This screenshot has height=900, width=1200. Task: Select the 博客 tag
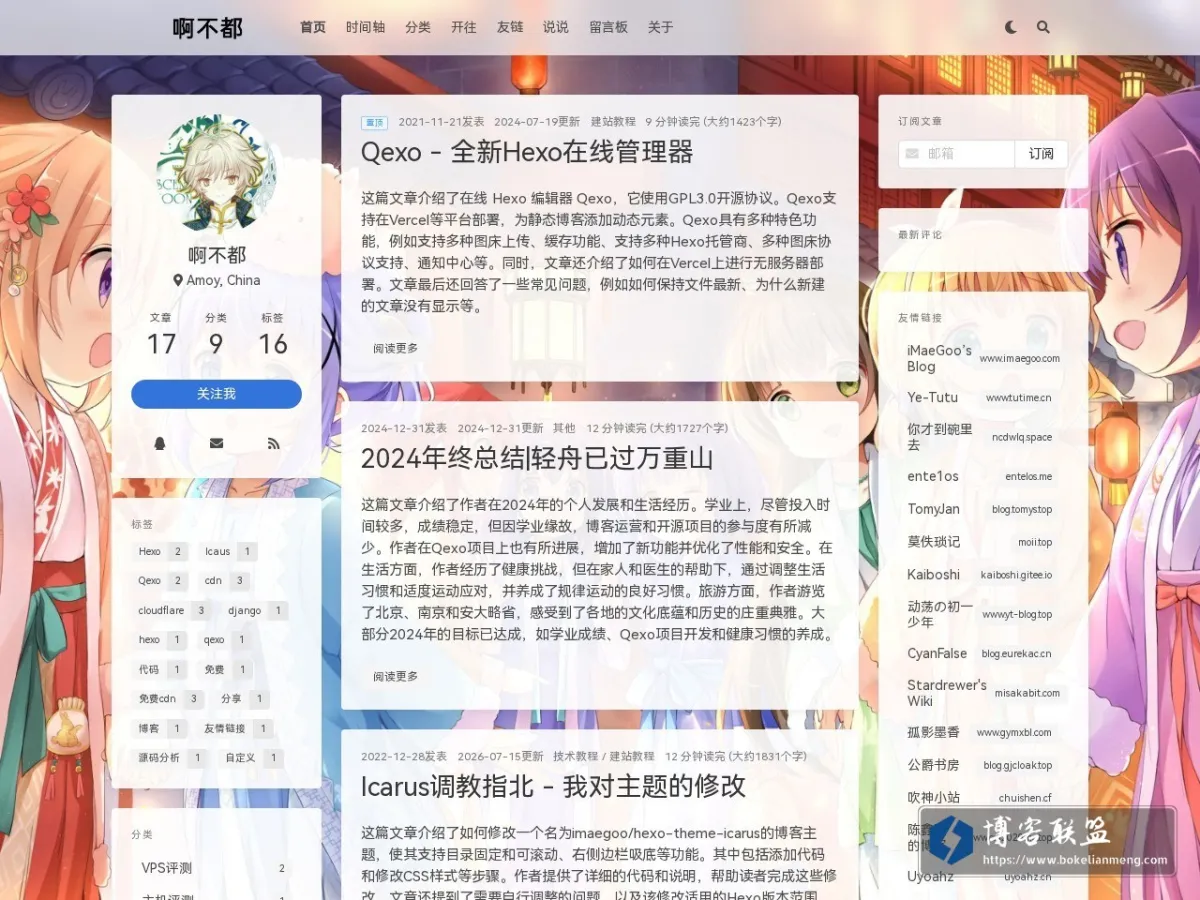pyautogui.click(x=160, y=728)
